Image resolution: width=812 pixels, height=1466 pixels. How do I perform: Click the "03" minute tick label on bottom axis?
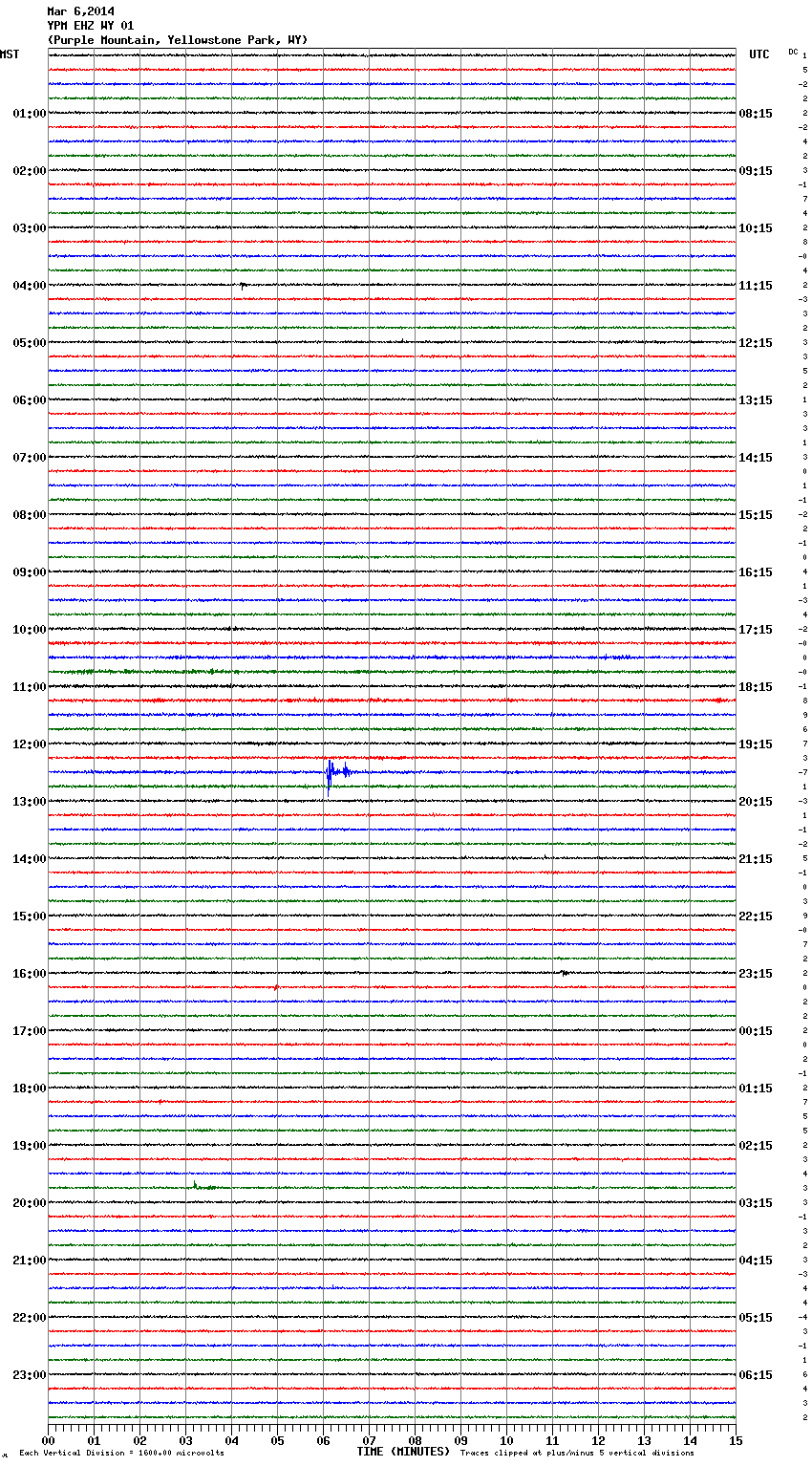[185, 1440]
